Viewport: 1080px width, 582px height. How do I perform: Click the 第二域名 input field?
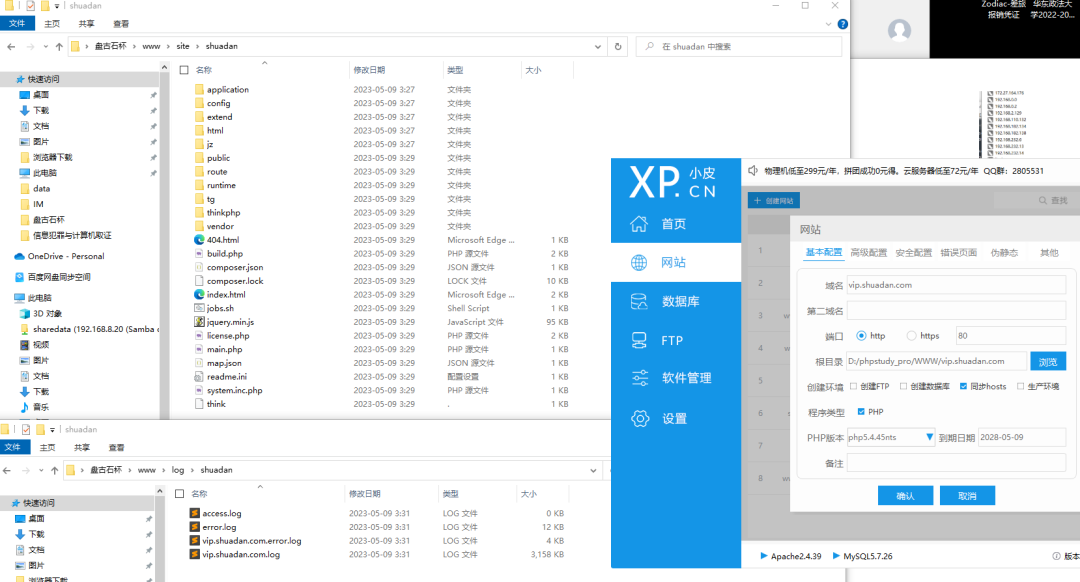pyautogui.click(x=956, y=311)
